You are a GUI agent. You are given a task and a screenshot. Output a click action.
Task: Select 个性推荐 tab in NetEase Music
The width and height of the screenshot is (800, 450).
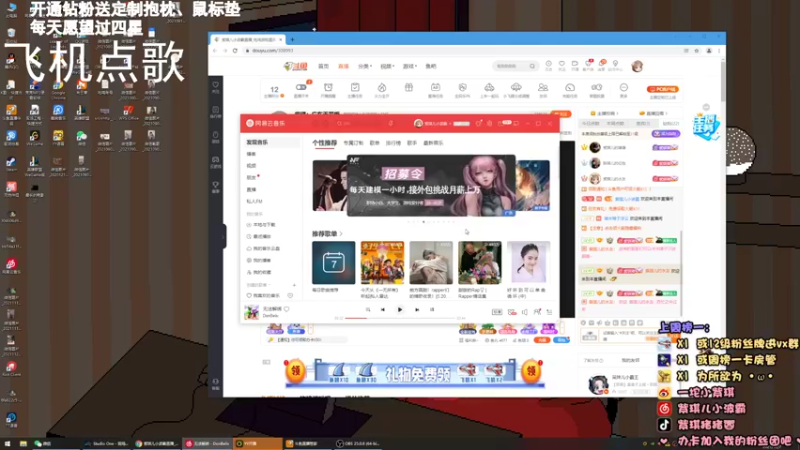click(324, 143)
